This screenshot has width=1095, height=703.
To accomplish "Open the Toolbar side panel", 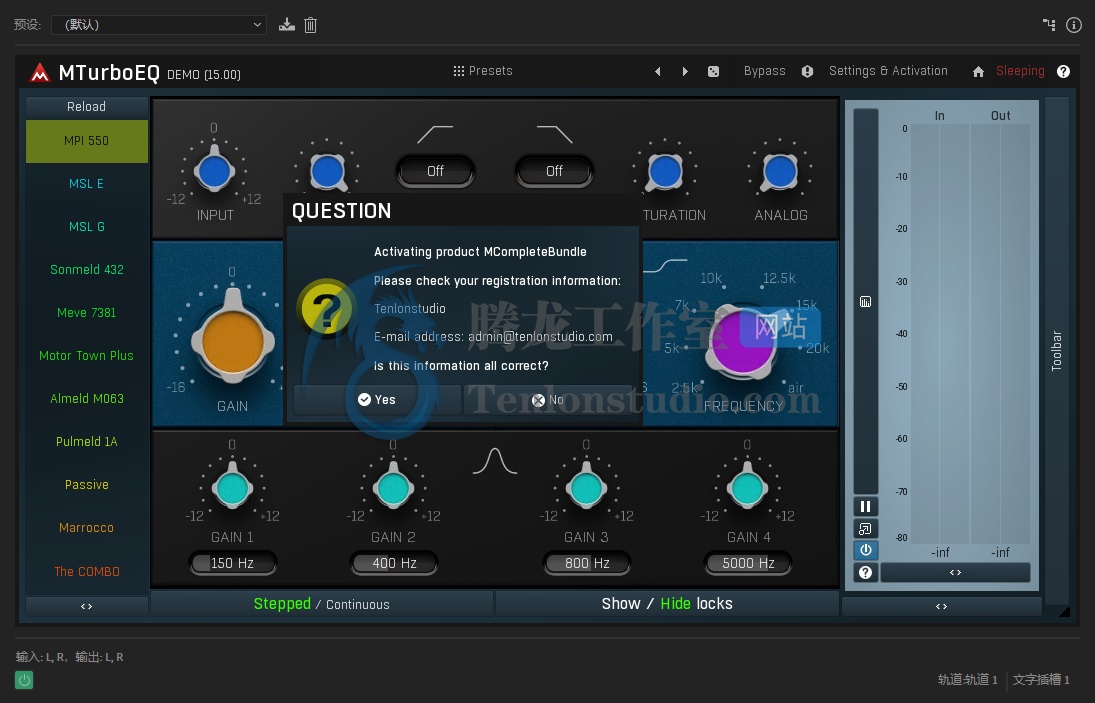I will (x=1057, y=350).
